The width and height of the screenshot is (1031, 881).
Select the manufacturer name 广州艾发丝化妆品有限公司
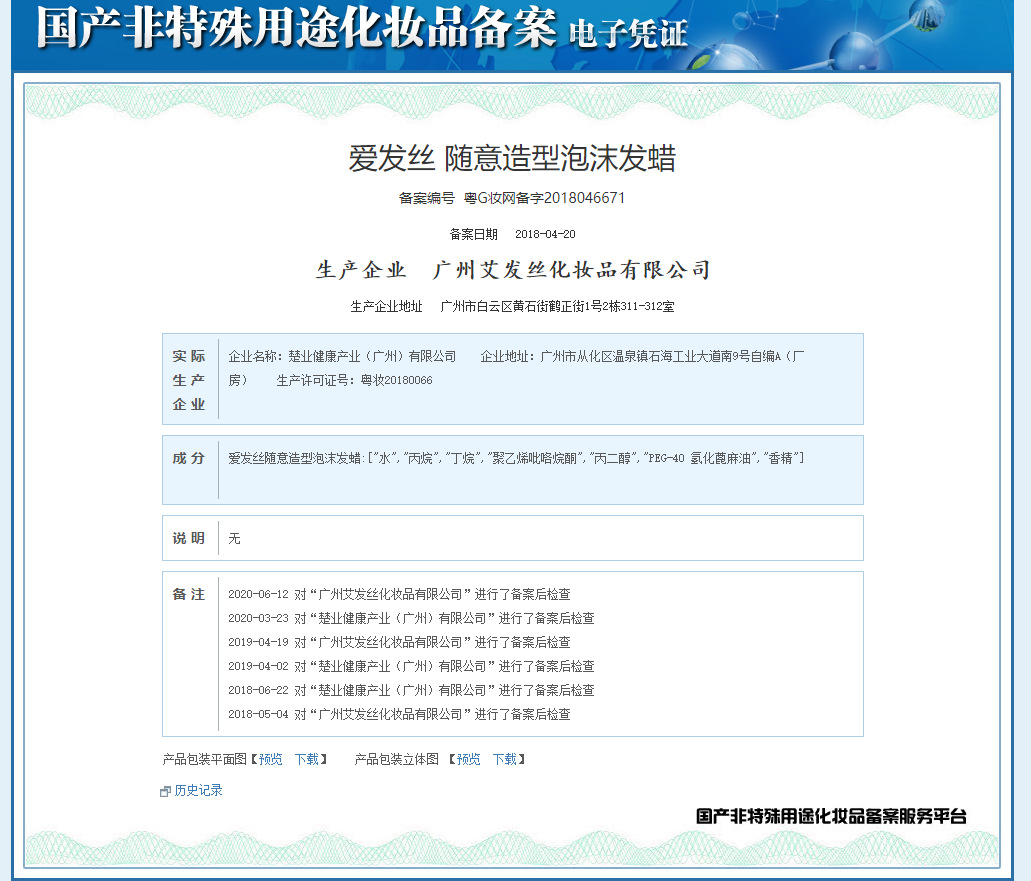[571, 270]
